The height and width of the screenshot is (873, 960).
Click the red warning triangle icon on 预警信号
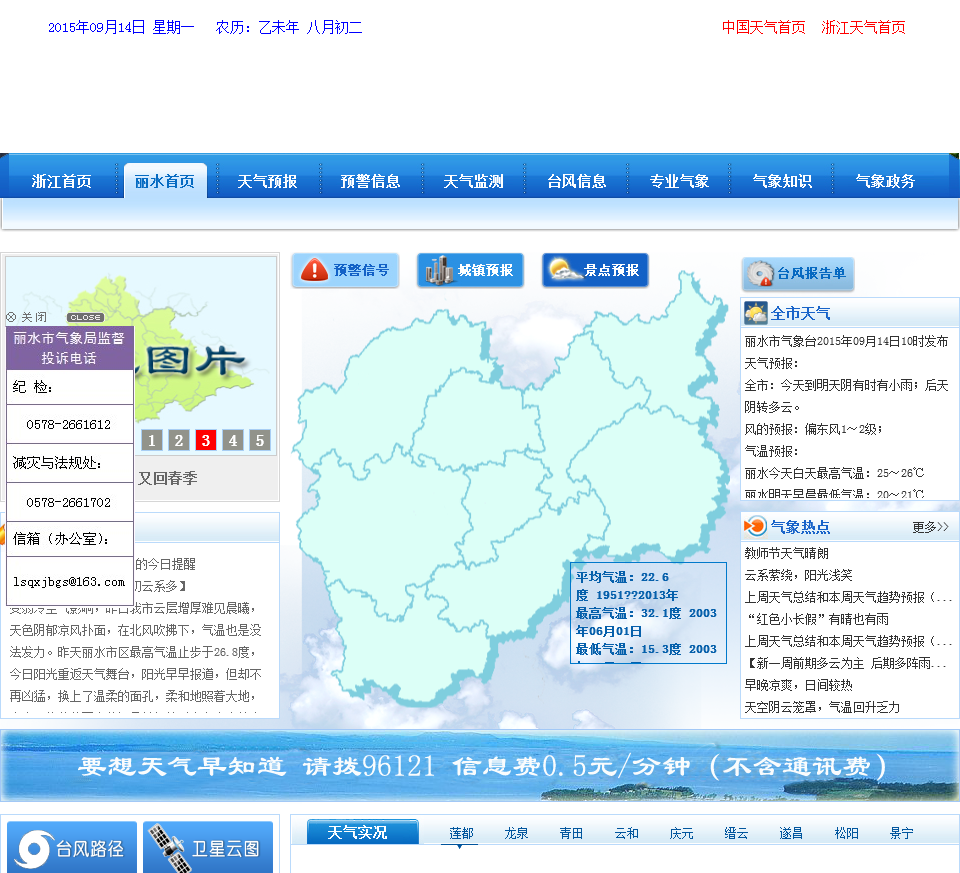pyautogui.click(x=315, y=269)
